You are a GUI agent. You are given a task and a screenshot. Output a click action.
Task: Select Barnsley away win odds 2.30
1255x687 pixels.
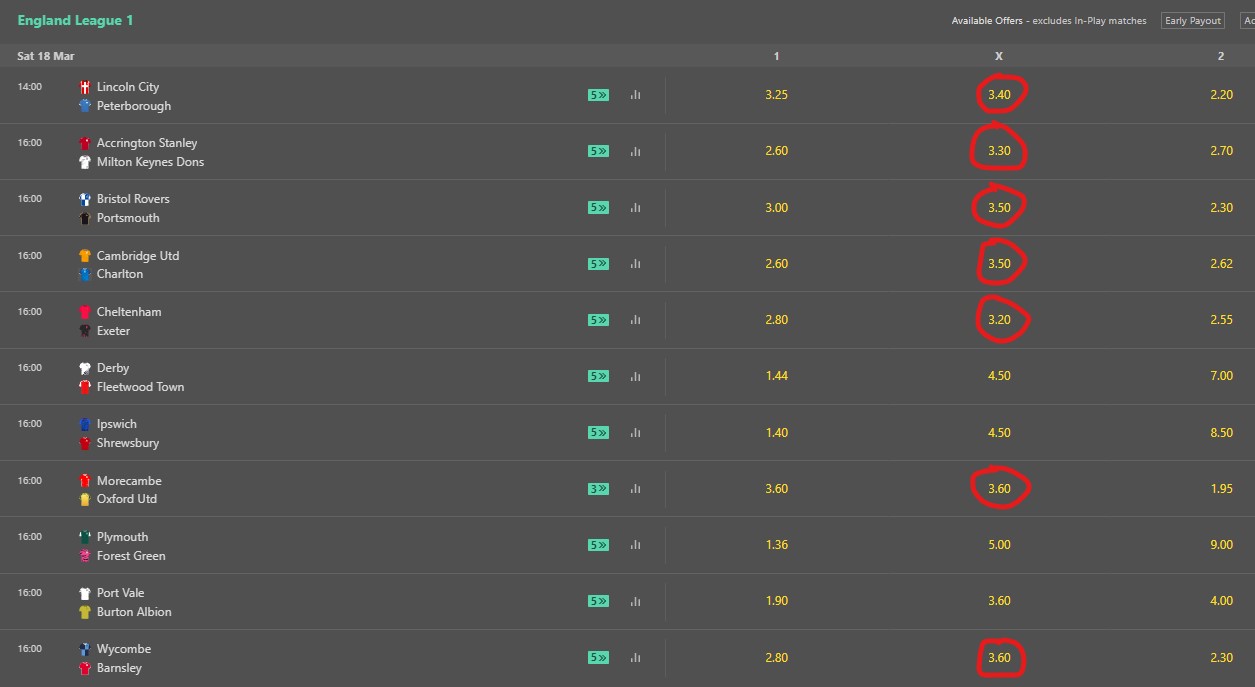coord(1220,658)
